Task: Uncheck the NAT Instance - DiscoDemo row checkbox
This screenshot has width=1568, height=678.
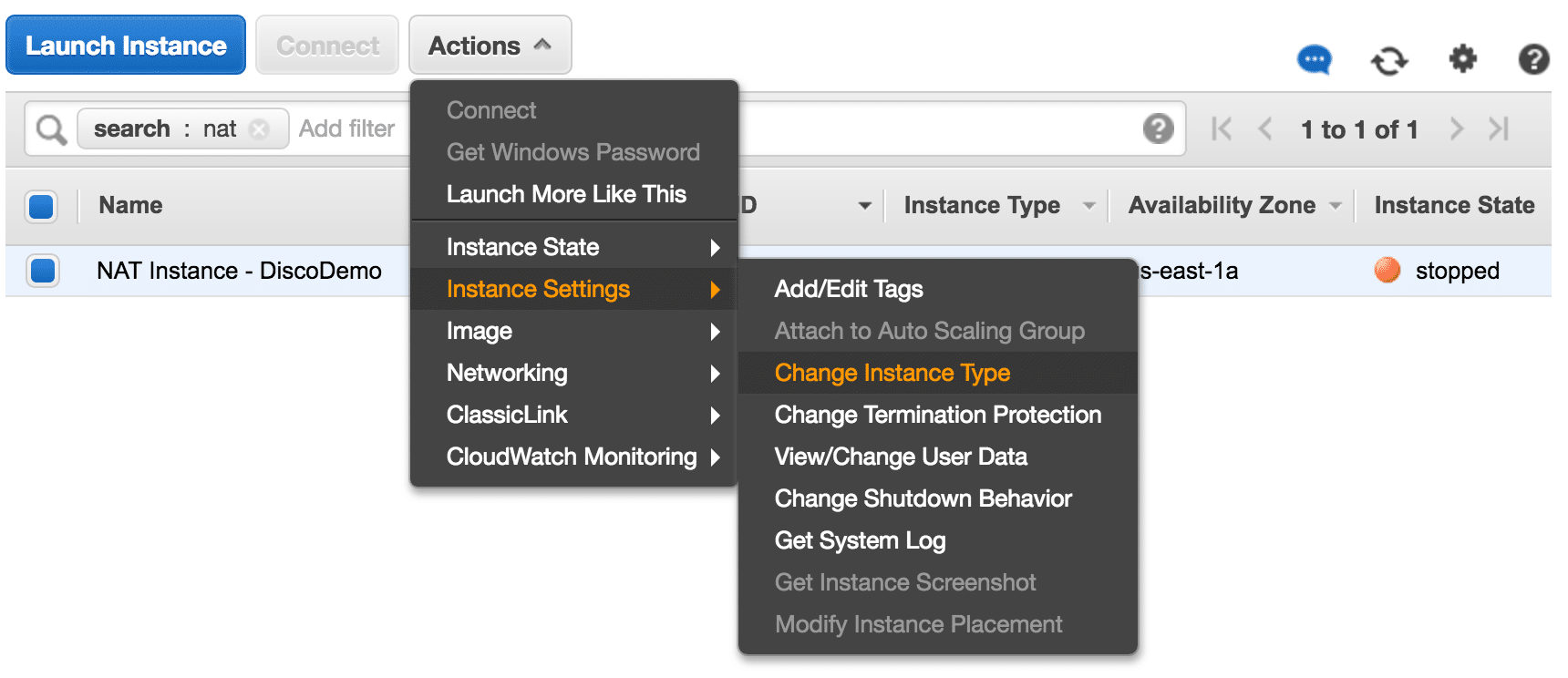Action: click(x=43, y=271)
